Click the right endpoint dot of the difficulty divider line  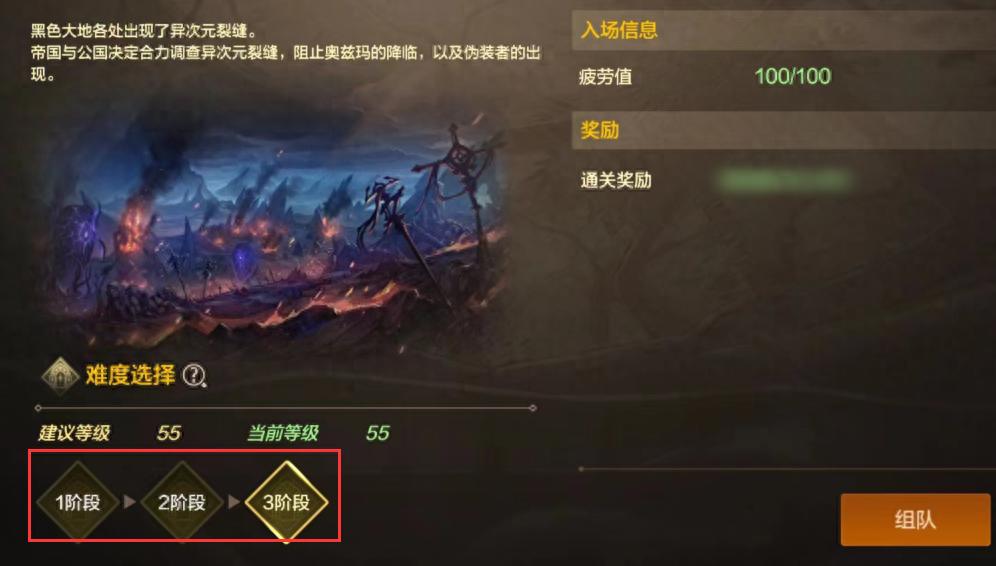[x=533, y=408]
